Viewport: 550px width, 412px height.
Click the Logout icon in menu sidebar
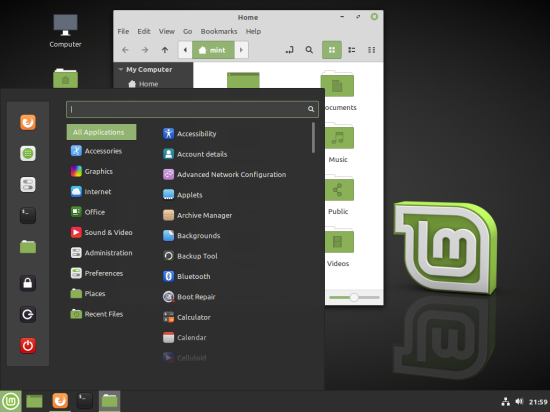point(28,314)
